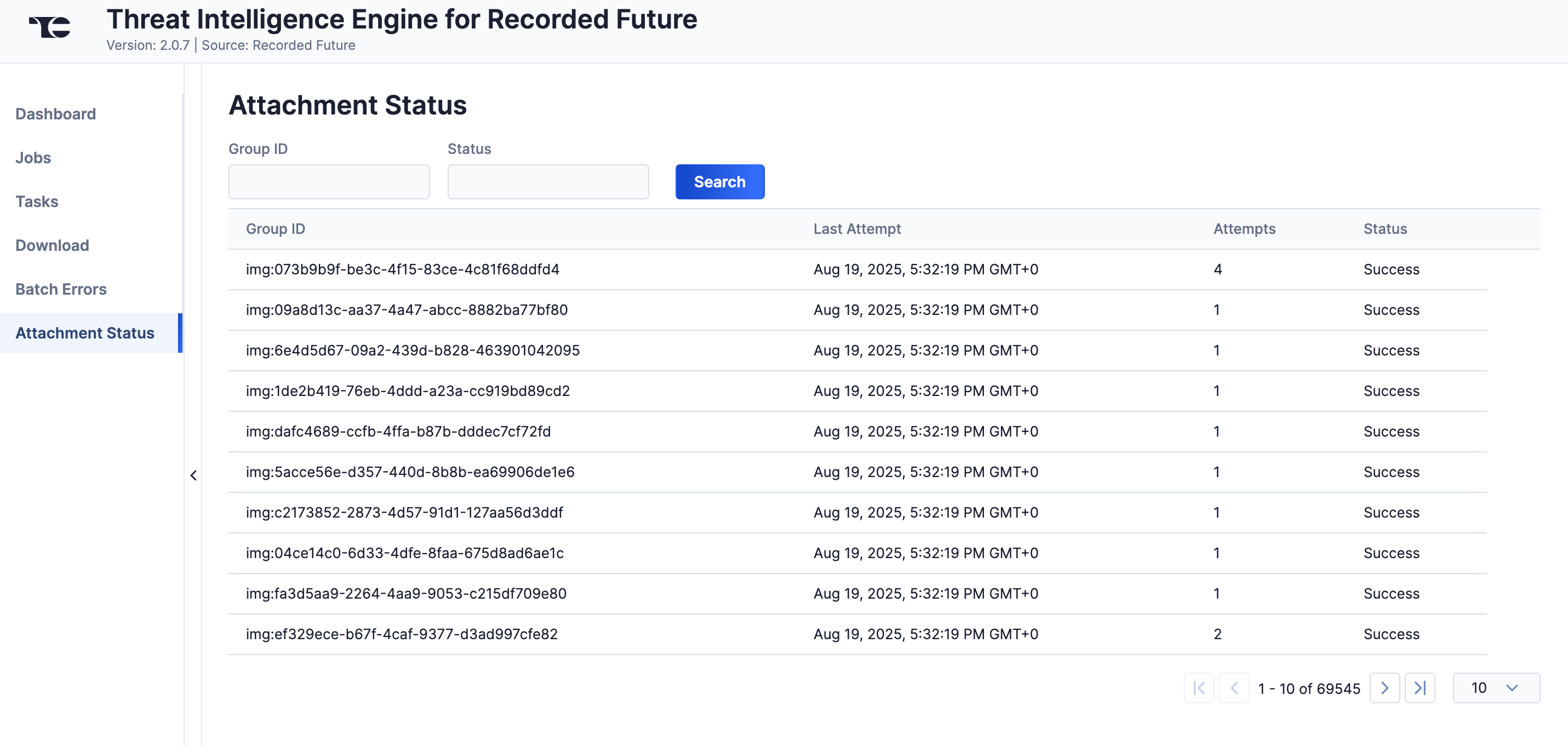Jump to last page of results

click(x=1420, y=687)
